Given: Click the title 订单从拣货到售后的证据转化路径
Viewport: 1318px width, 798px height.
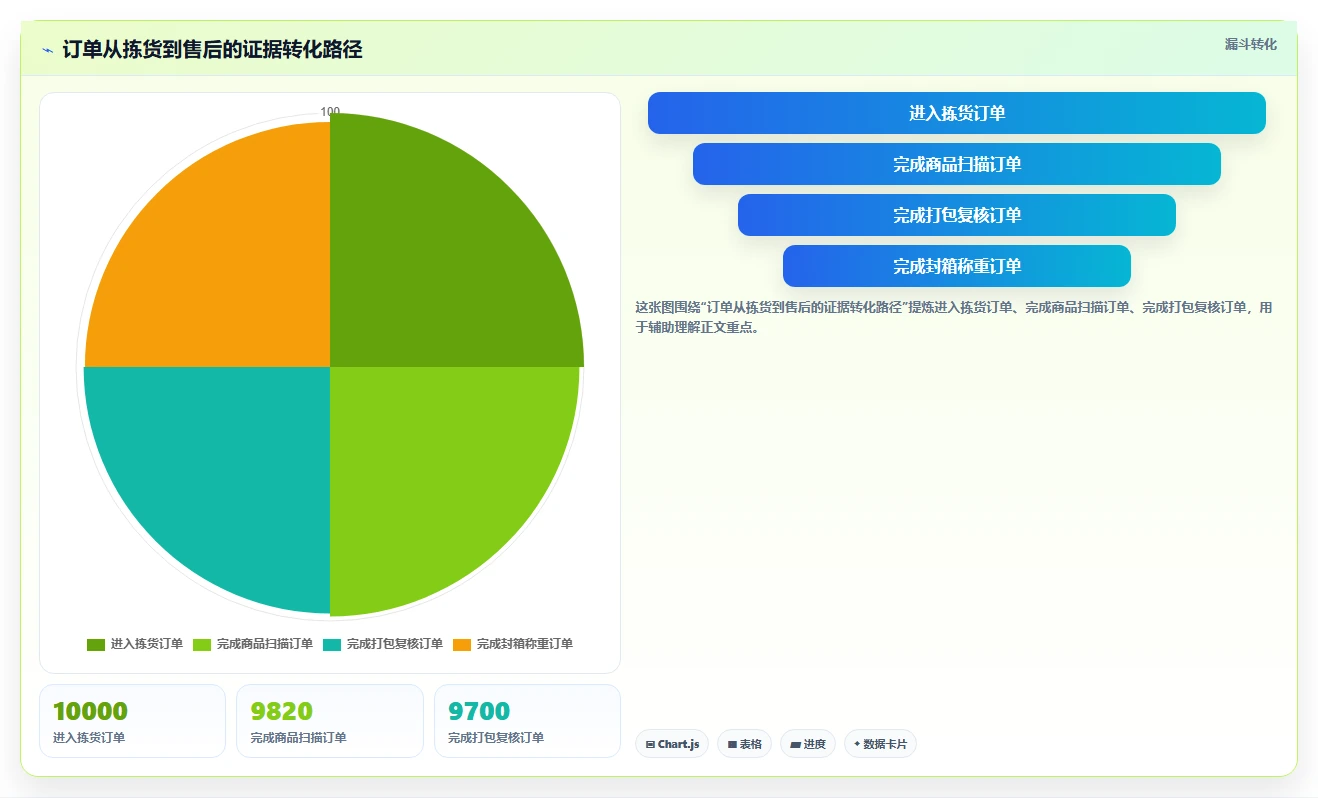Looking at the screenshot, I should pyautogui.click(x=212, y=49).
